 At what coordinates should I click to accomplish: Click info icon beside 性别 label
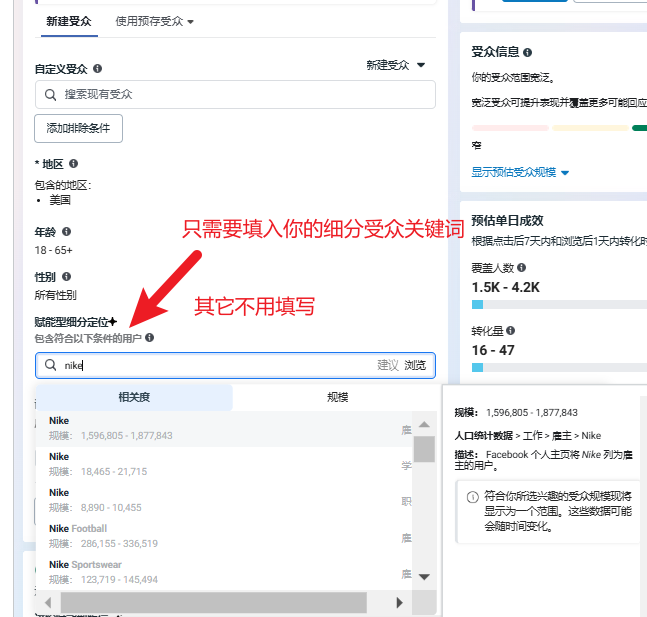coord(67,277)
